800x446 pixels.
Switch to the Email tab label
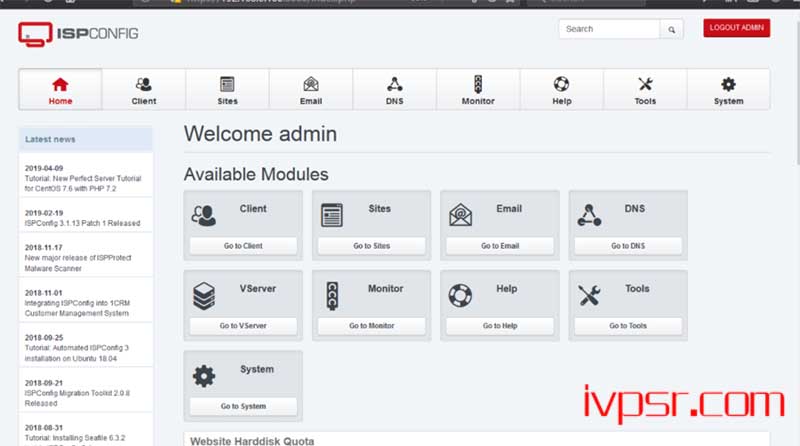311,101
